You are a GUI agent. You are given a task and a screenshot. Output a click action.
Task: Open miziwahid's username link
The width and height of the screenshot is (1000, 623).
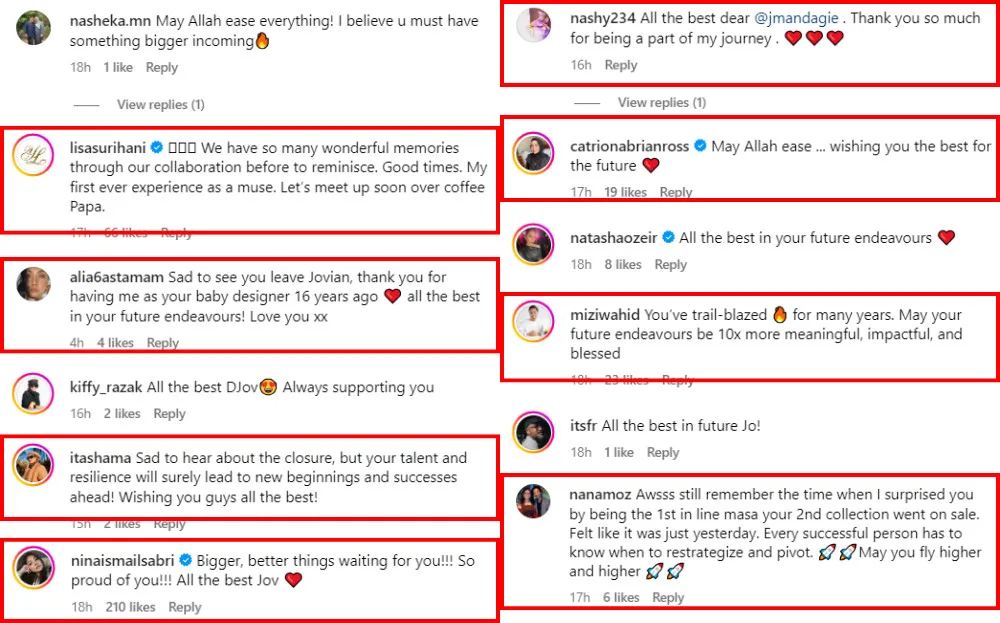605,315
